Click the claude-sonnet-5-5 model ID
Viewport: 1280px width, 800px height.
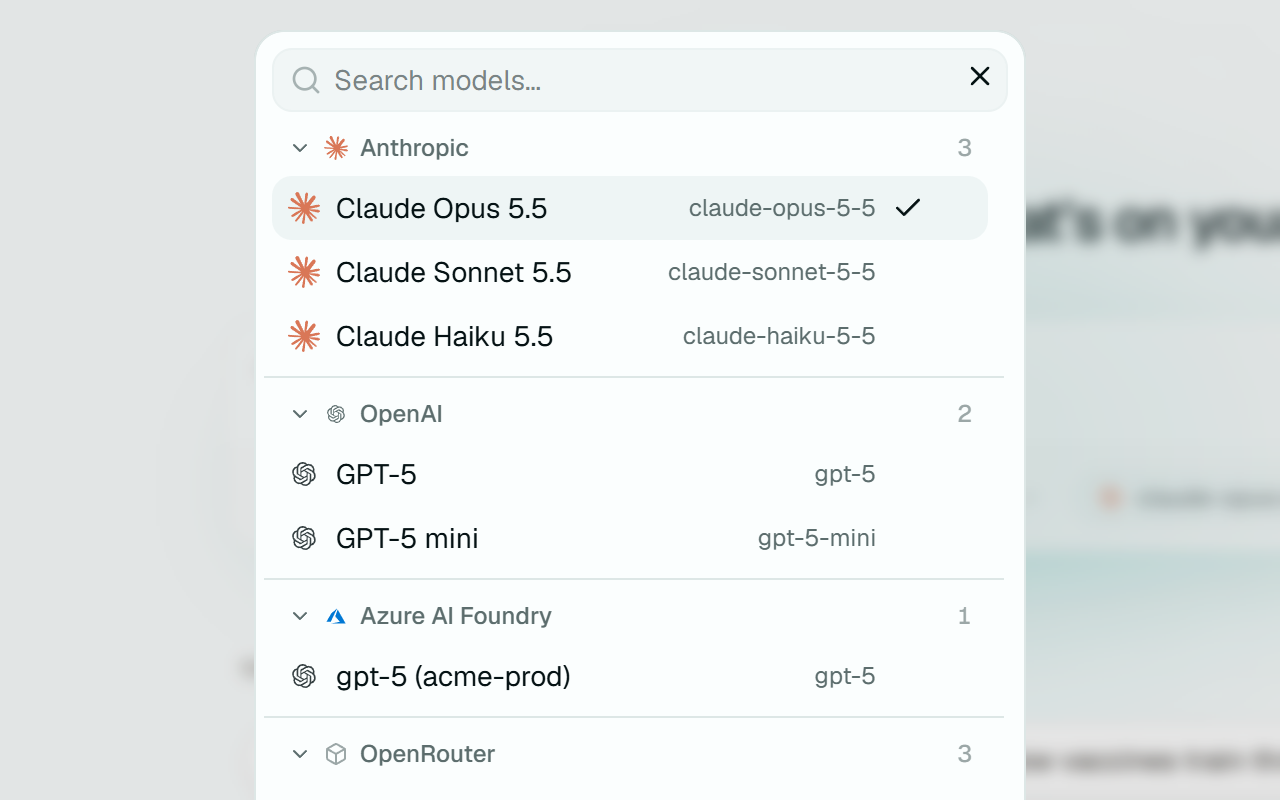coord(772,272)
